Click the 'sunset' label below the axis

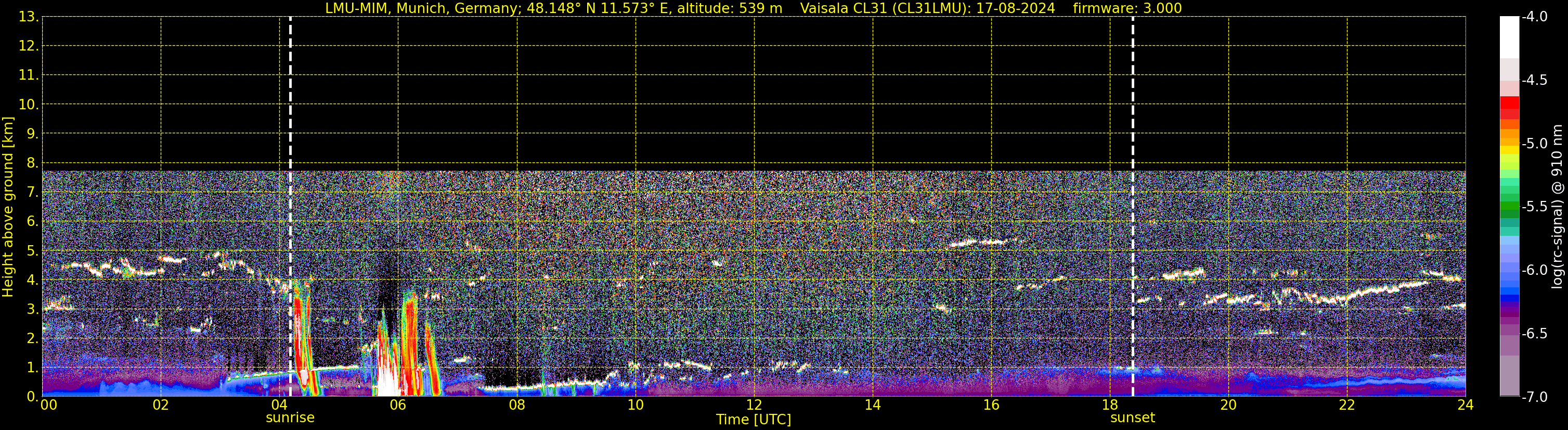tap(1132, 418)
